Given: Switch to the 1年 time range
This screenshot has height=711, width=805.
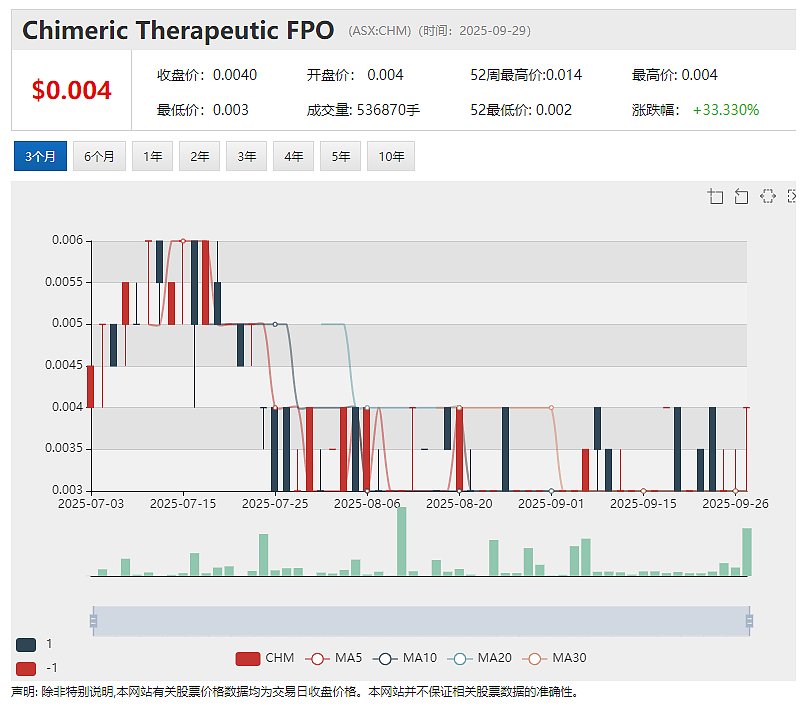Looking at the screenshot, I should [152, 156].
